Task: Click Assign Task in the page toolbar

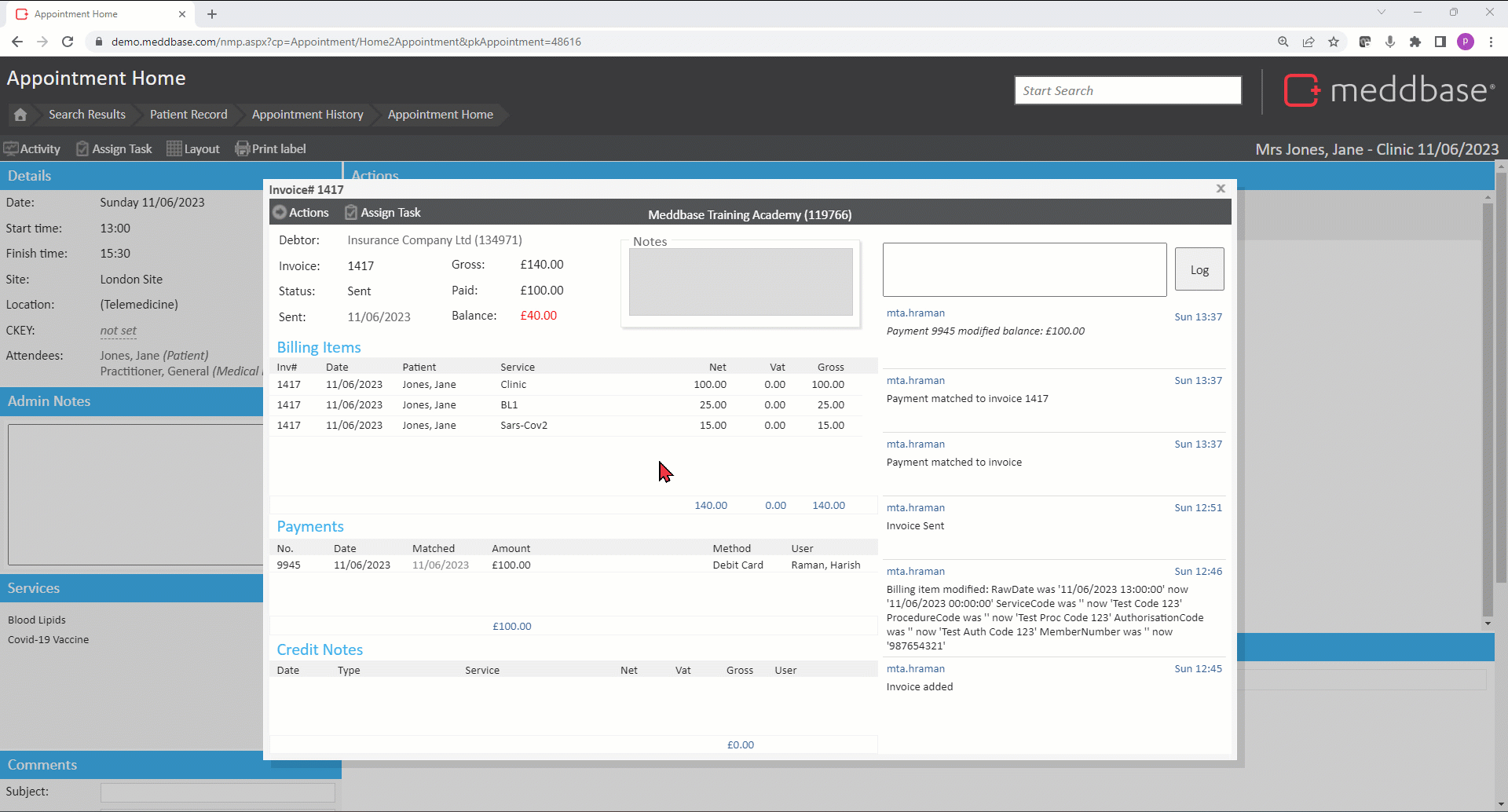Action: click(114, 148)
